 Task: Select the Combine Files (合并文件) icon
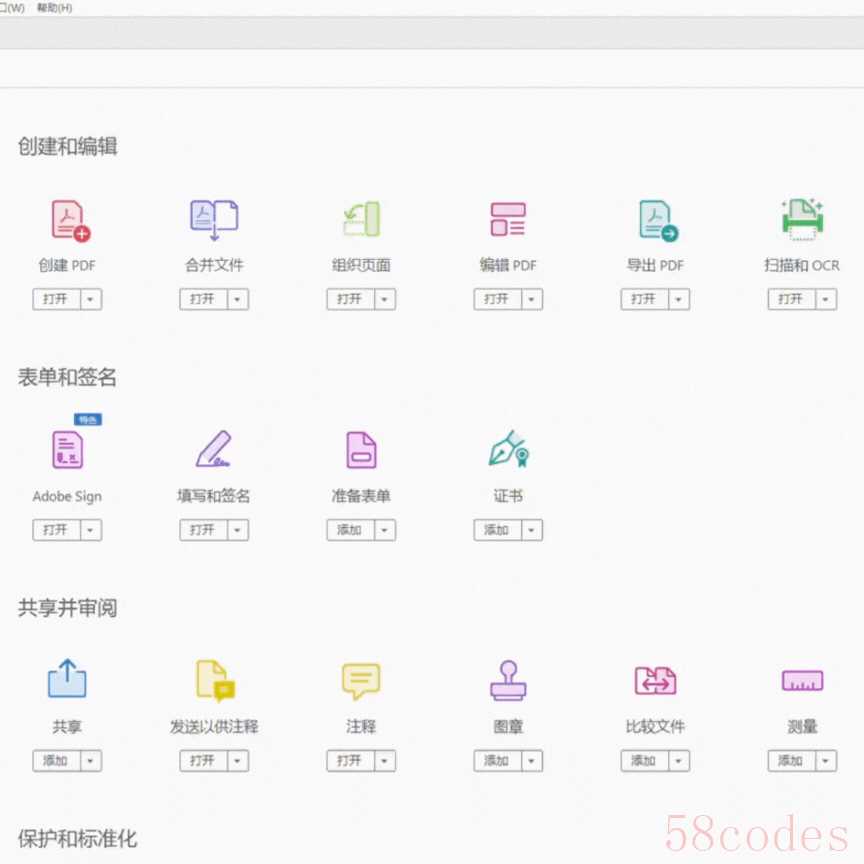click(x=214, y=220)
